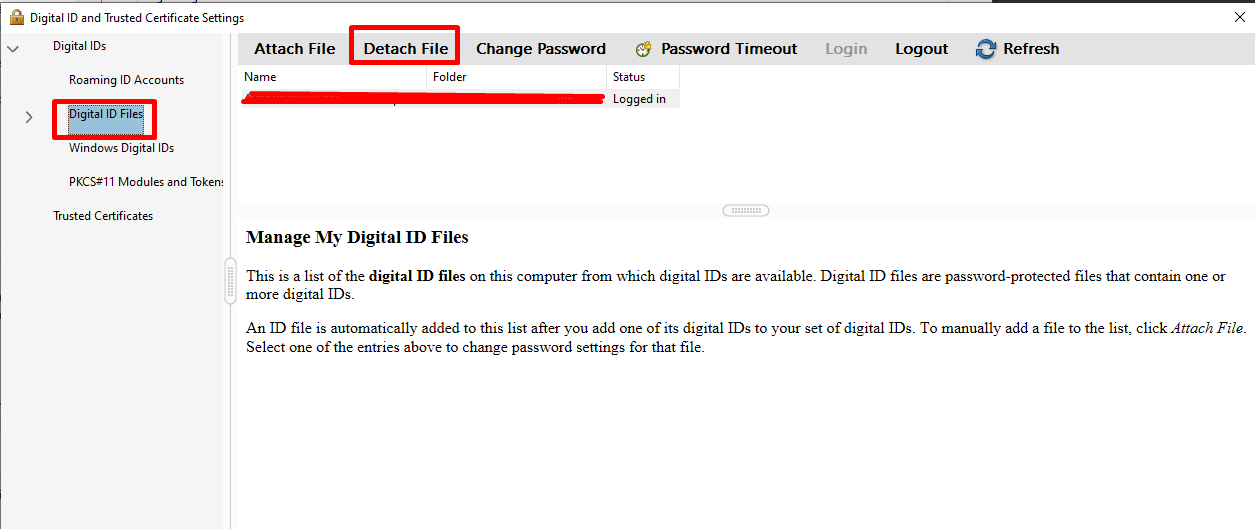Screen dimensions: 1255x529
Task: Sort list by Name column header
Action: [260, 77]
